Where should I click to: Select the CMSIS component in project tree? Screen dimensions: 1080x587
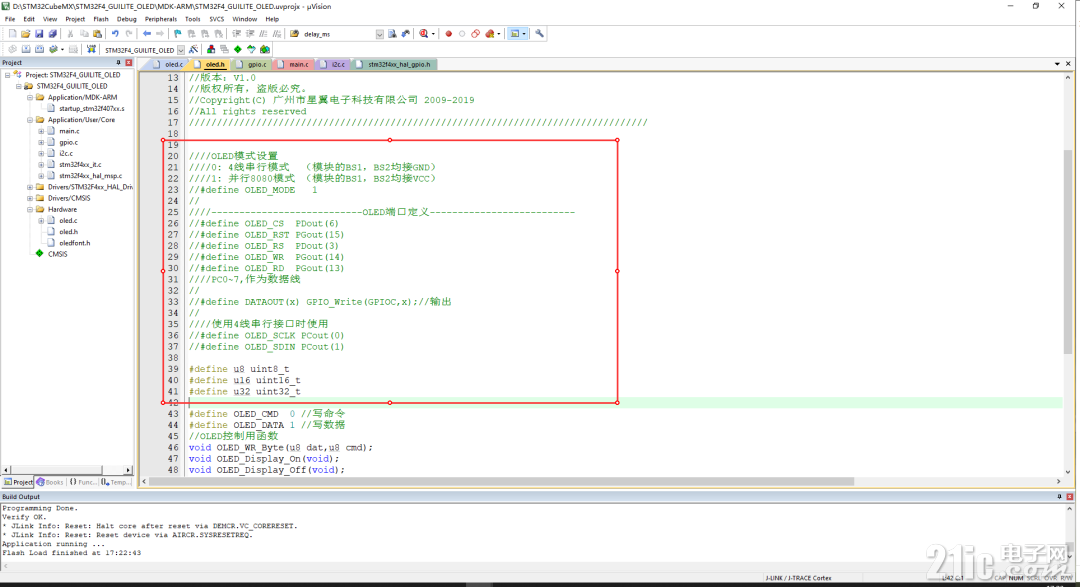[x=58, y=254]
